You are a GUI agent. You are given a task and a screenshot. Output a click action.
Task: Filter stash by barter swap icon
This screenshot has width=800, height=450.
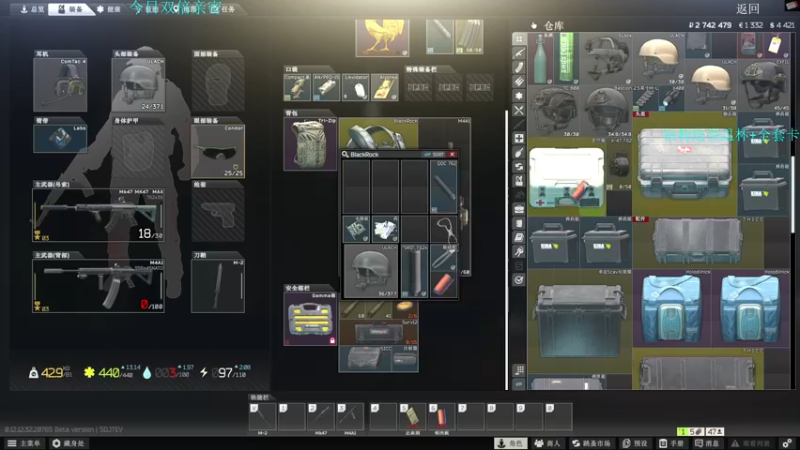519,166
